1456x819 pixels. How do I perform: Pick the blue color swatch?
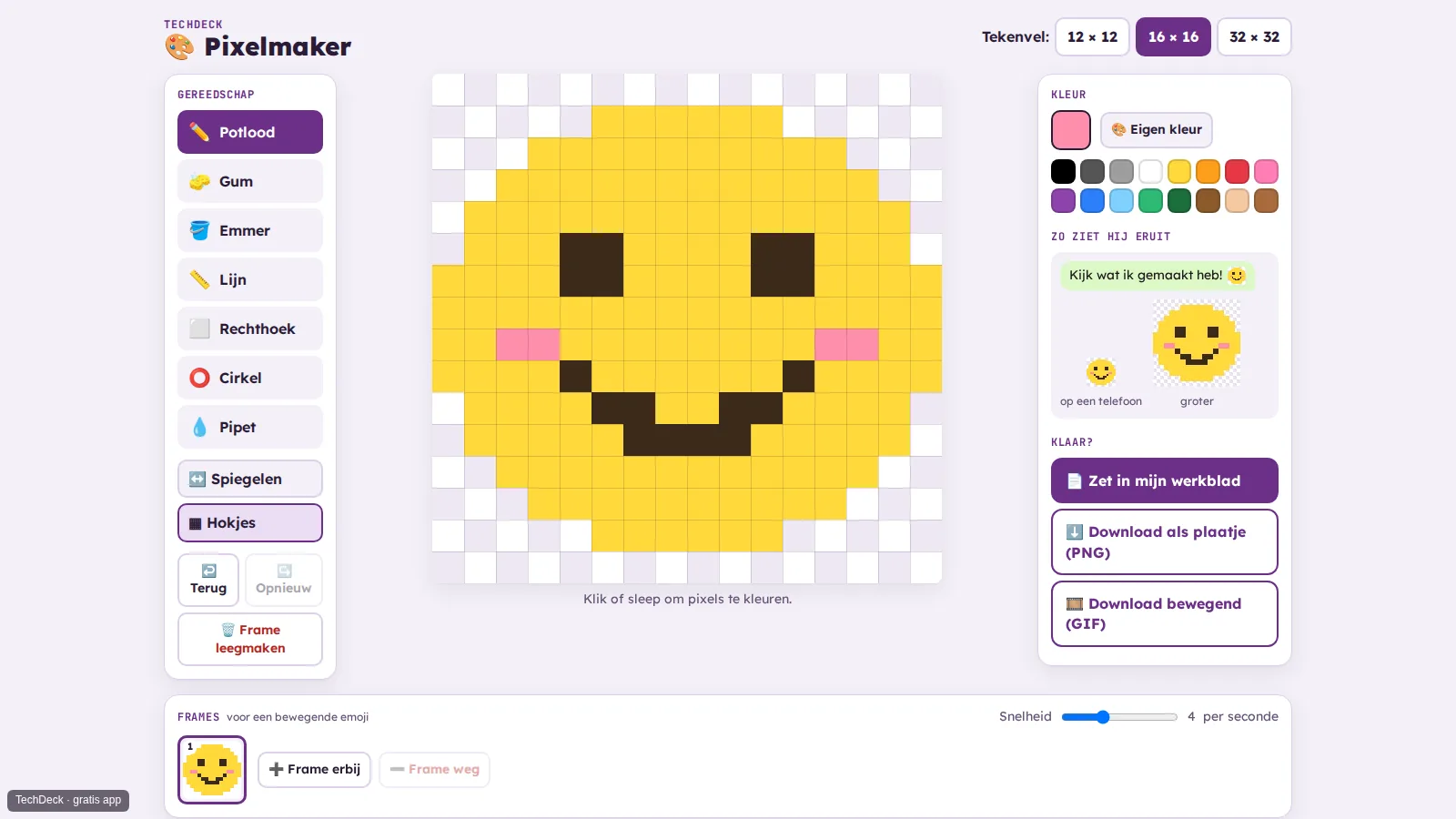[1092, 200]
